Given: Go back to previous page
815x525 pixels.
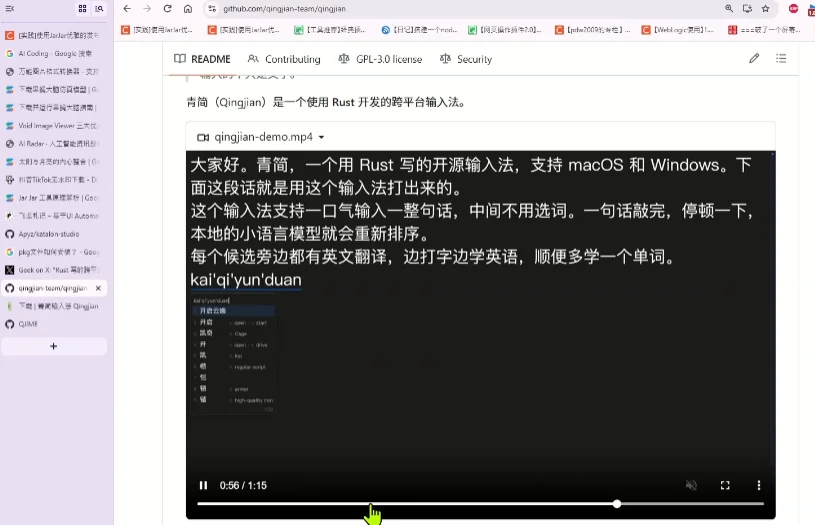Looking at the screenshot, I should coord(127,8).
